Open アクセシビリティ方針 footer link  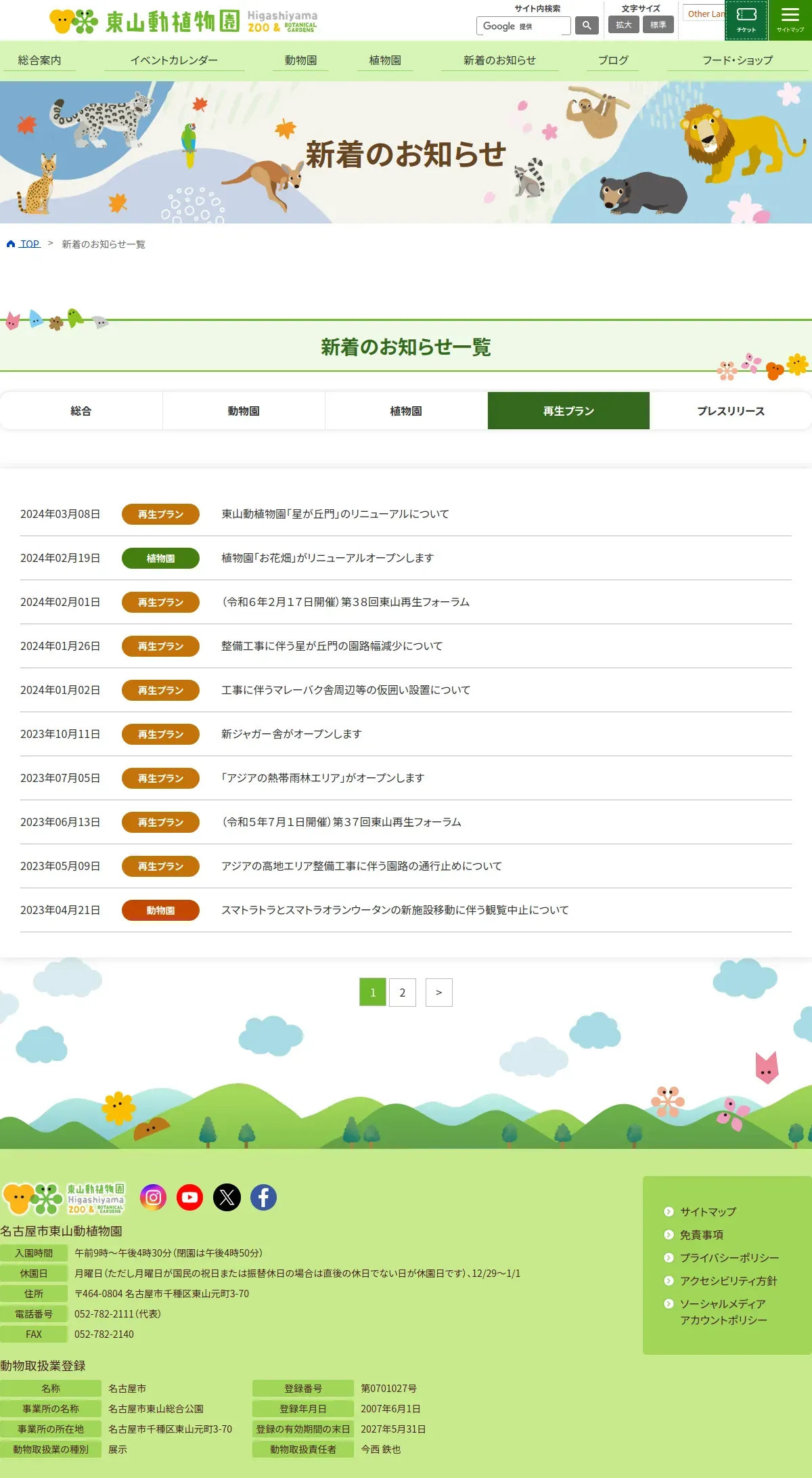tap(728, 1280)
